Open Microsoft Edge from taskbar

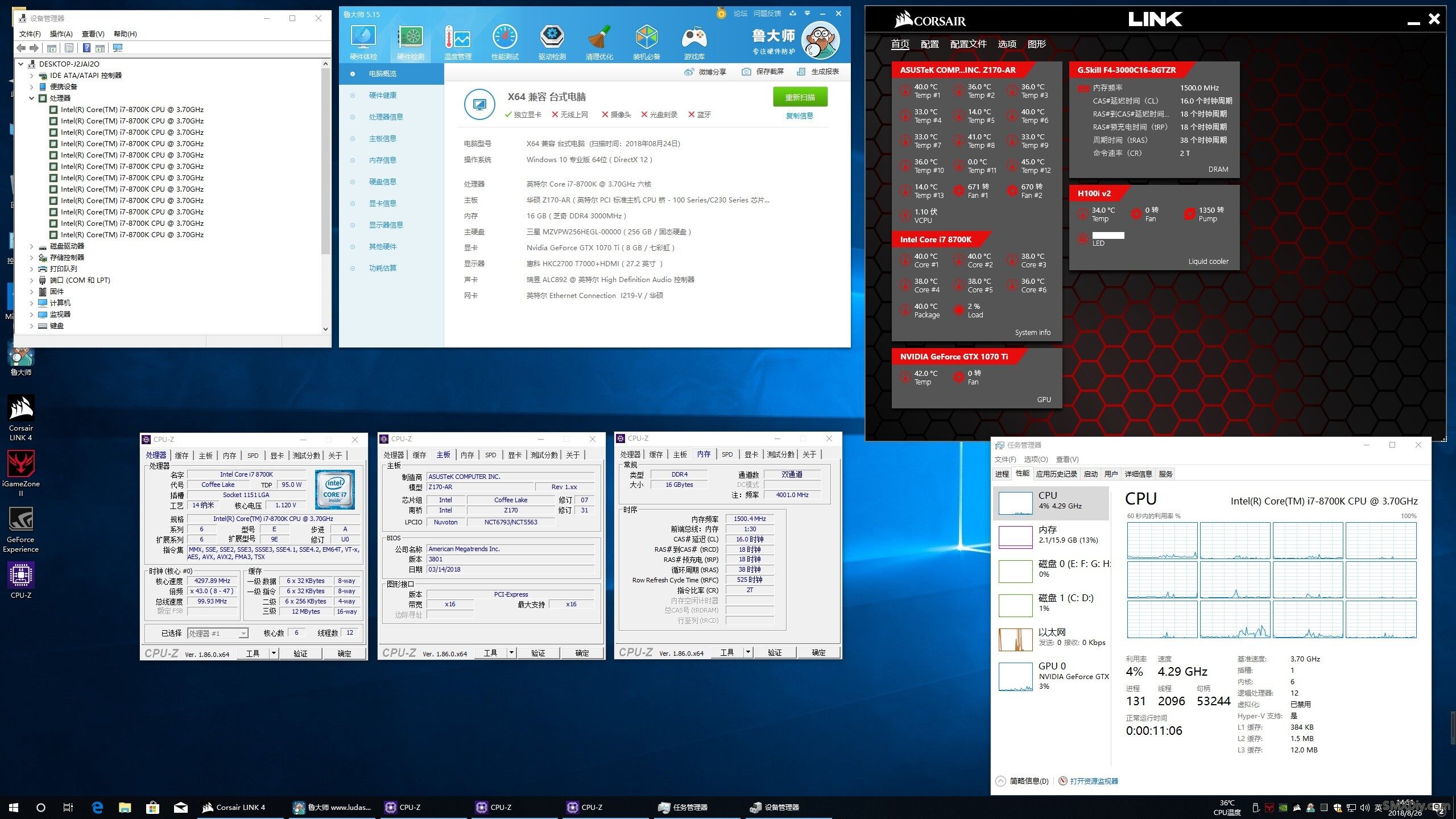tap(97, 807)
